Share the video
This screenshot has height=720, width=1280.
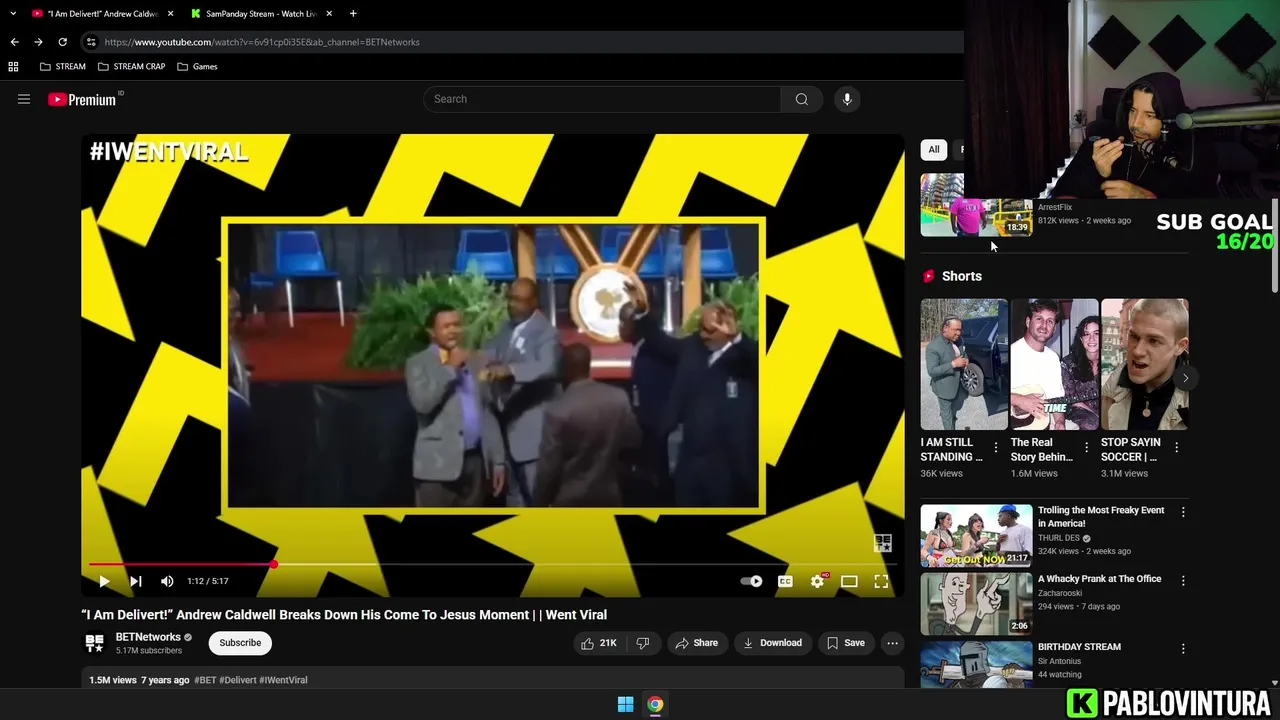[697, 643]
